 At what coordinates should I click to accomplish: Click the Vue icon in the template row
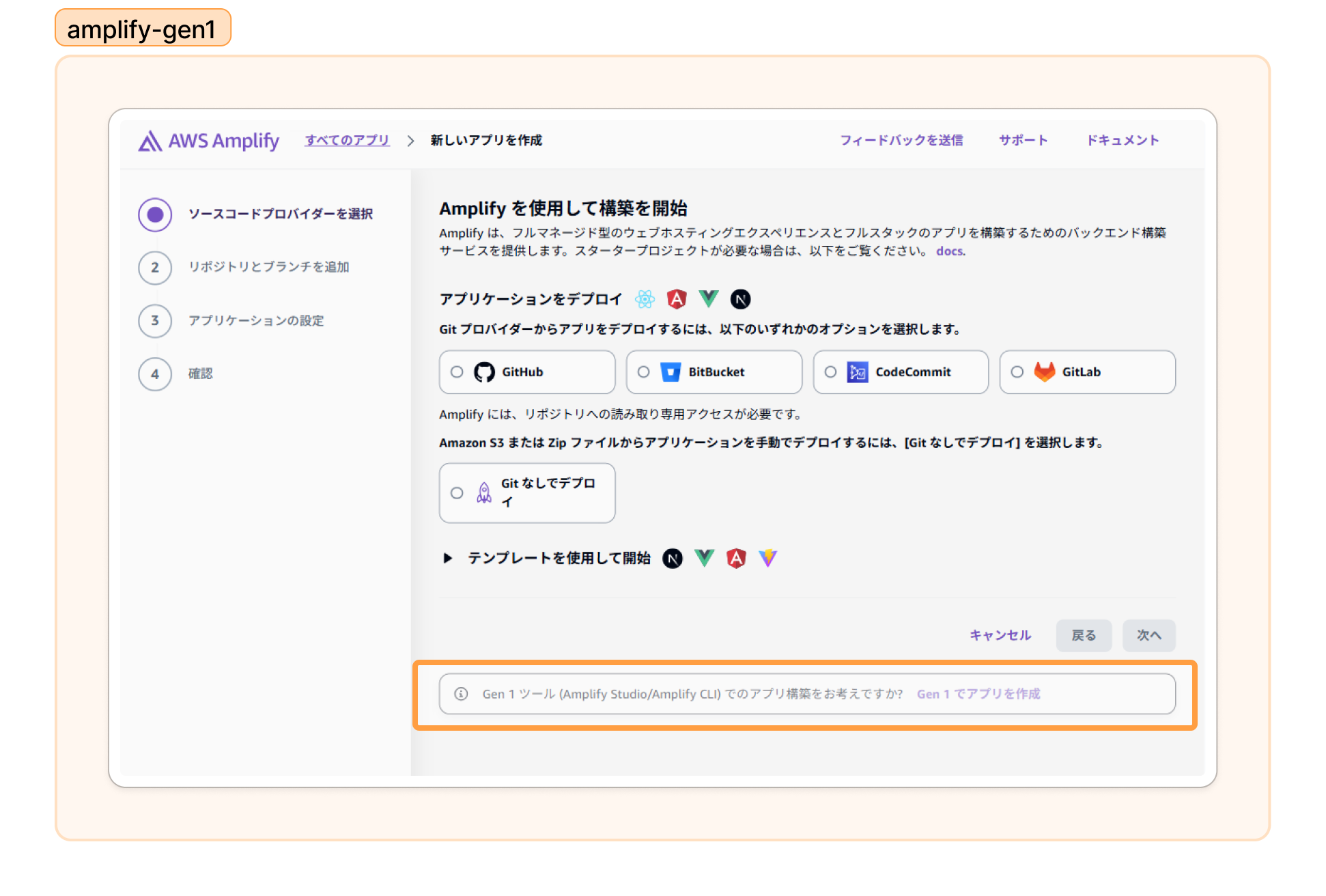[705, 559]
